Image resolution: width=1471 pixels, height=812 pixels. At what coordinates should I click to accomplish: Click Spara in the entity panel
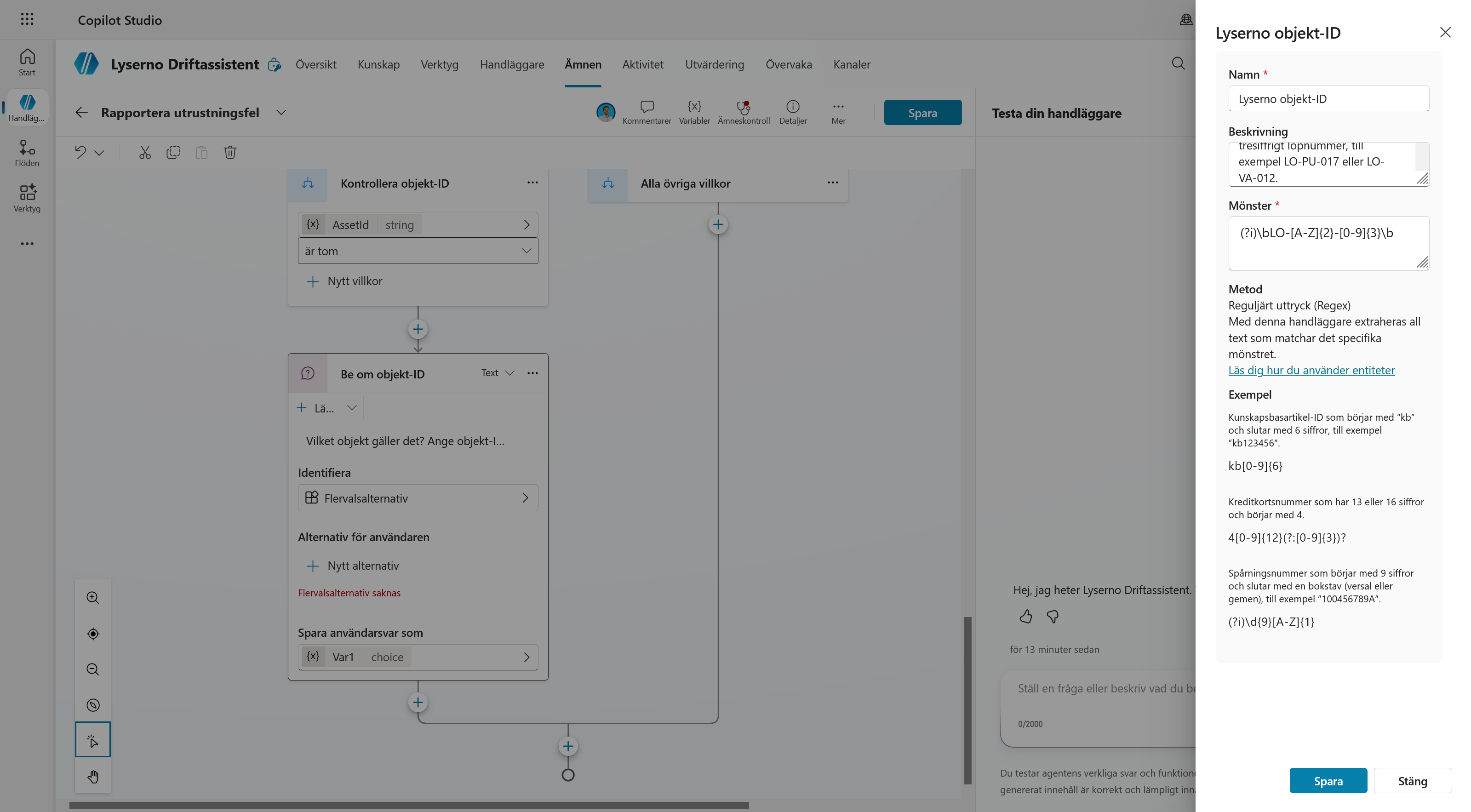1328,781
